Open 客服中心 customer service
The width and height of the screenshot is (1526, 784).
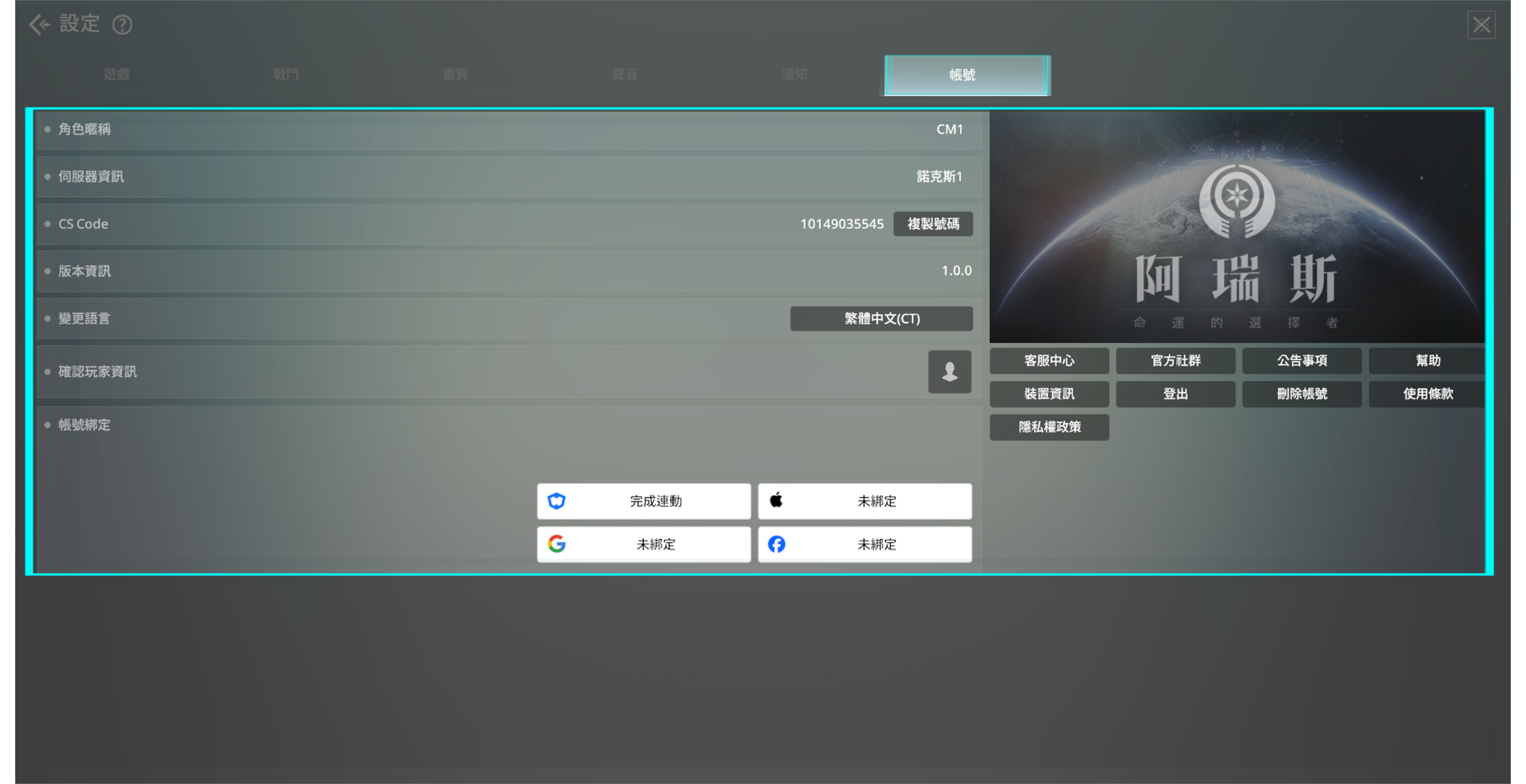click(x=1049, y=361)
